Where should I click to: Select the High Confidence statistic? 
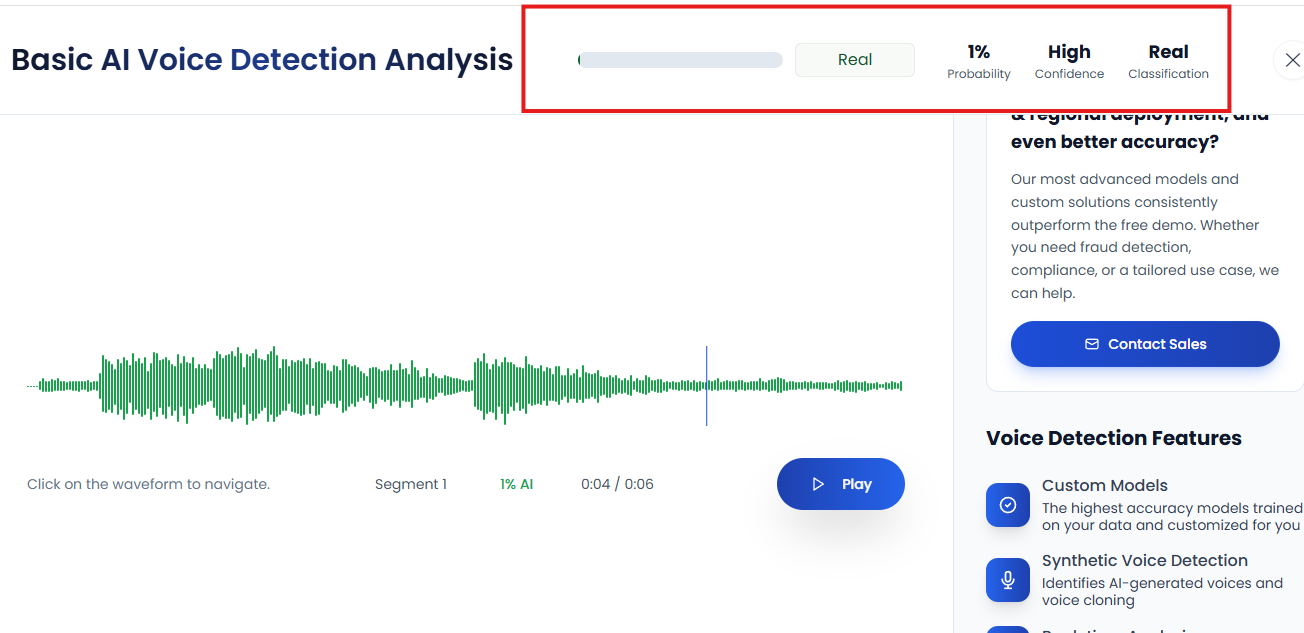[1069, 61]
